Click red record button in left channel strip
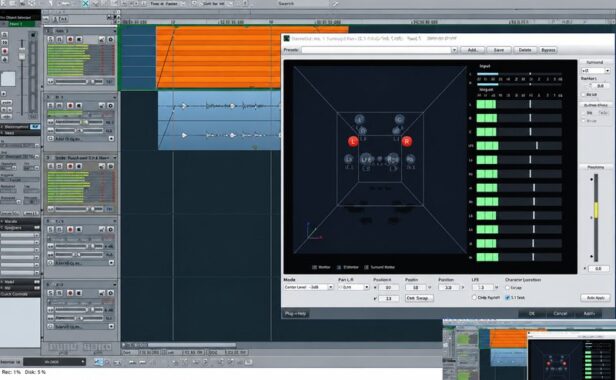This screenshot has height=380, width=616. click(5, 51)
